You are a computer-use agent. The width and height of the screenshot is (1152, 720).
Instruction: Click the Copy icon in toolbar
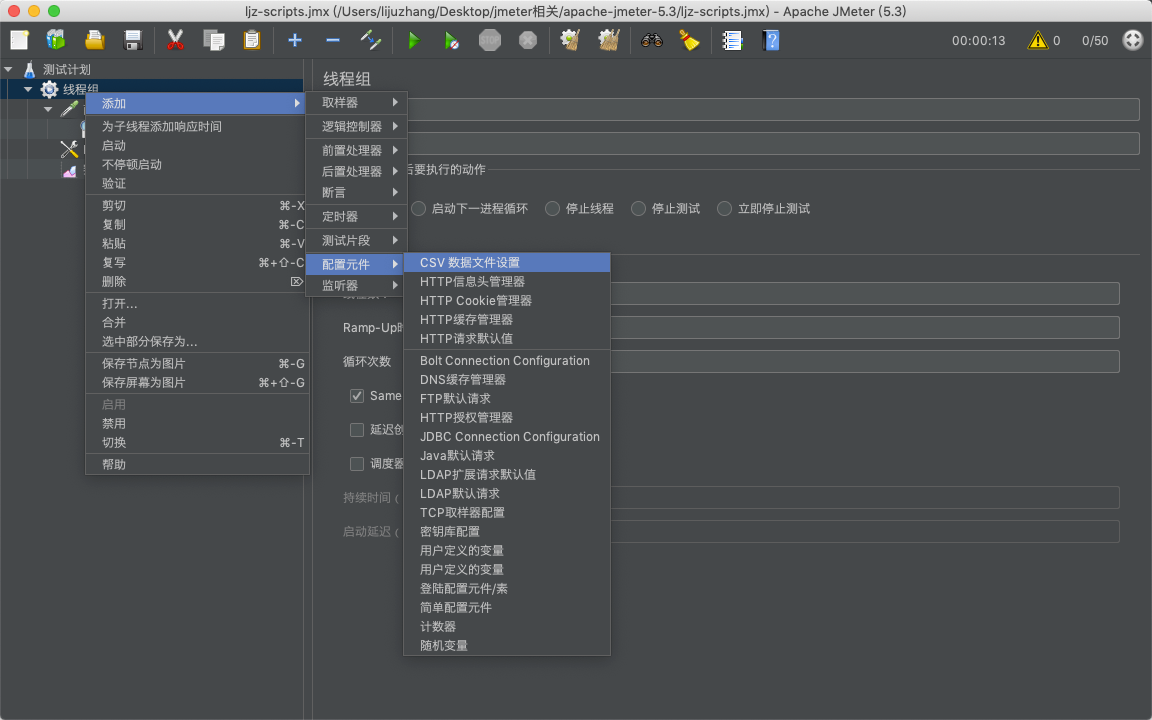pyautogui.click(x=214, y=40)
